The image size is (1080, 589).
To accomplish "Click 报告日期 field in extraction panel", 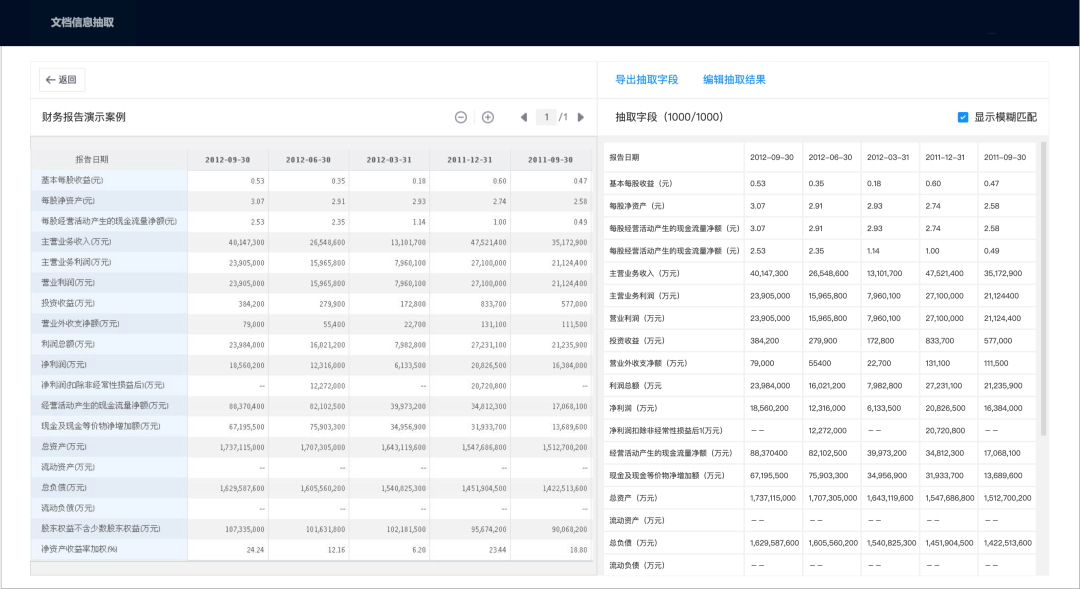I will coord(624,157).
